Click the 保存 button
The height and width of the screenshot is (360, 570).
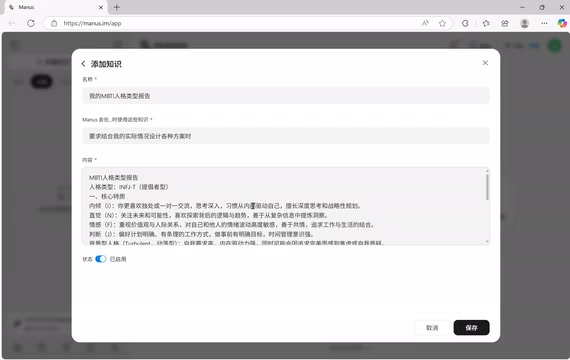tap(471, 328)
